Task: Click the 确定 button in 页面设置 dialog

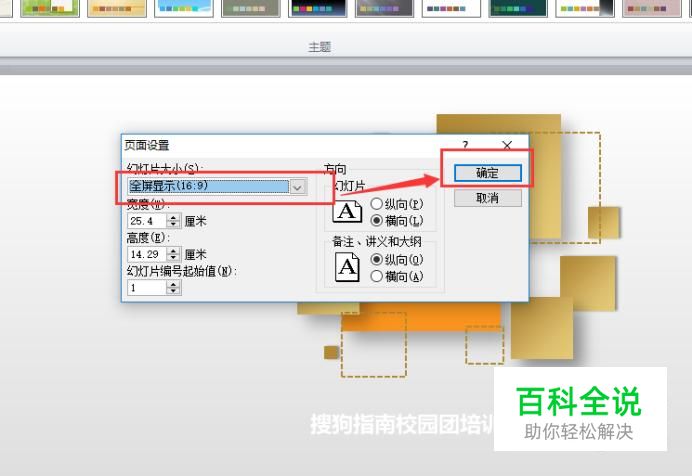Action: click(x=488, y=173)
